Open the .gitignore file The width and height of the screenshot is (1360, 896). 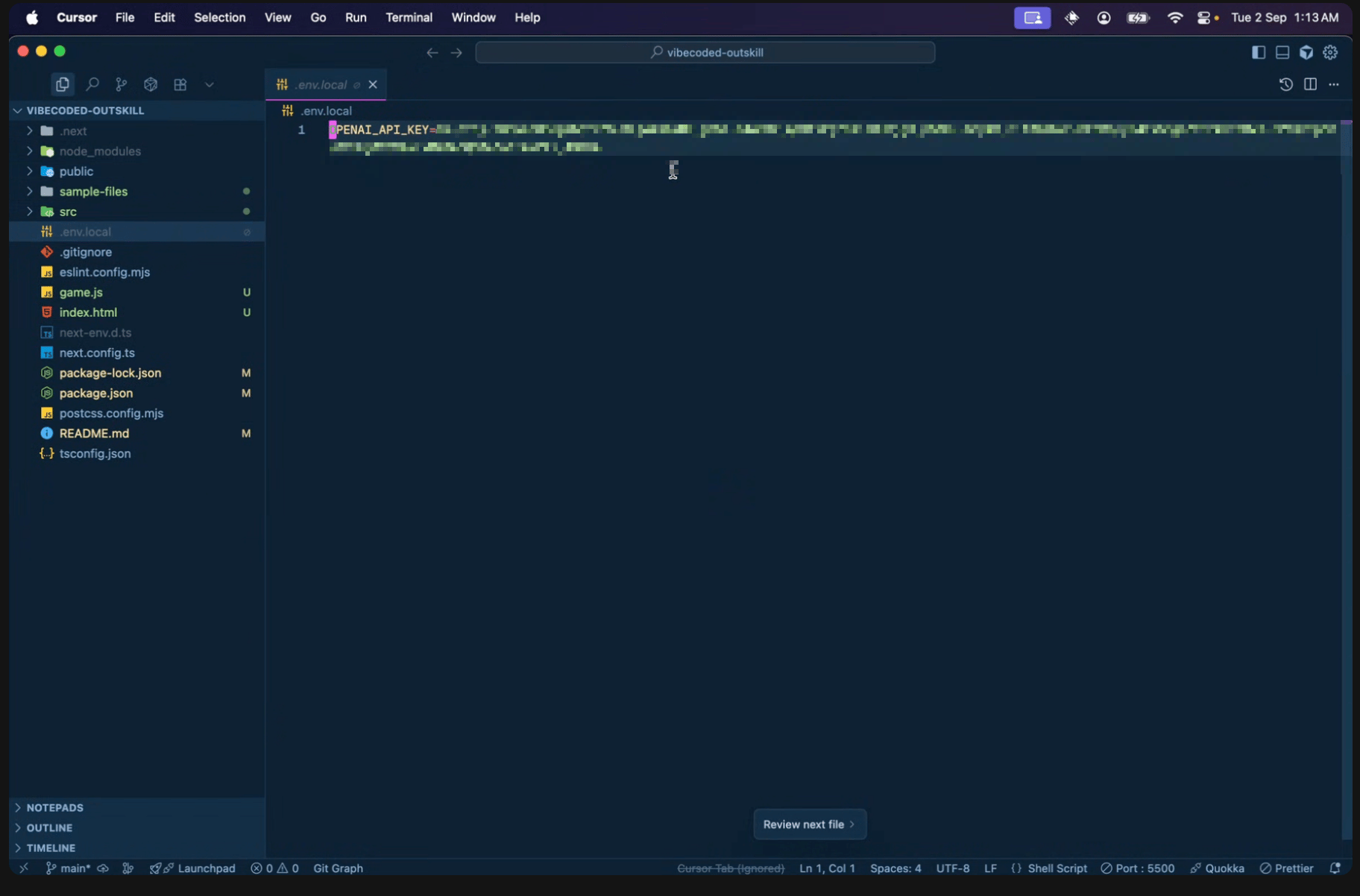137,251
